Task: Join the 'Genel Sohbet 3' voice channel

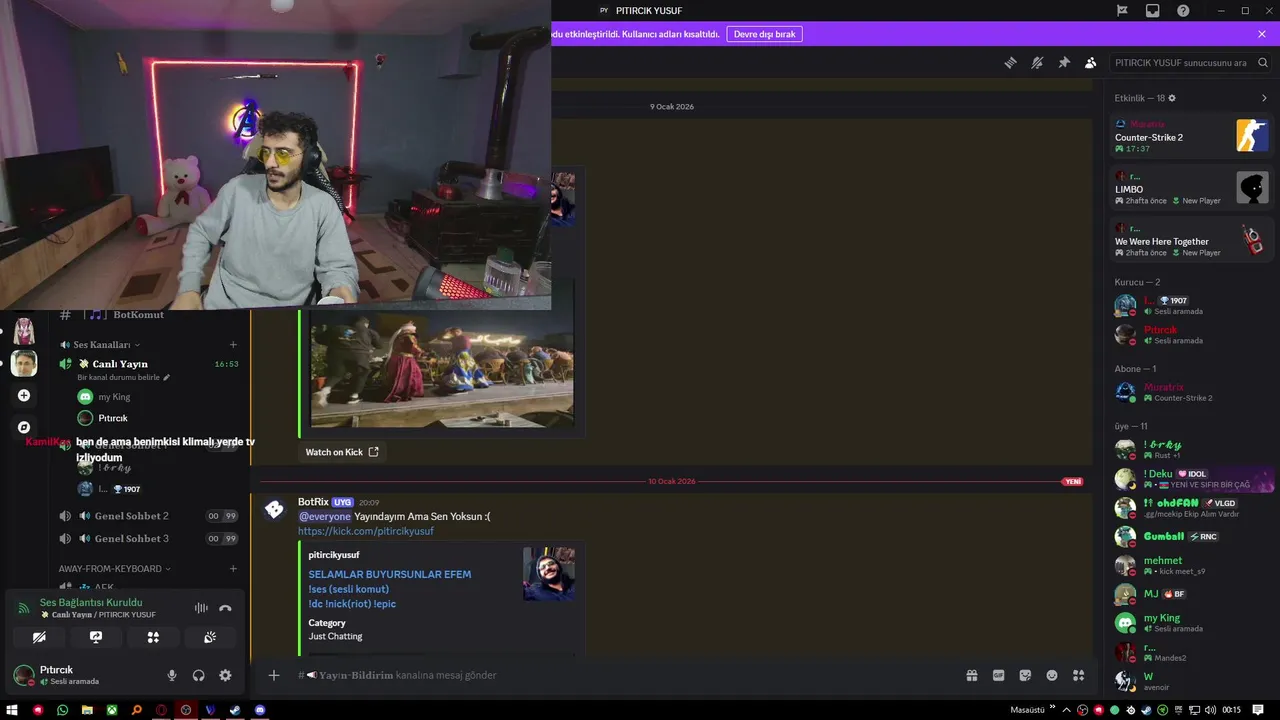Action: click(x=148, y=539)
